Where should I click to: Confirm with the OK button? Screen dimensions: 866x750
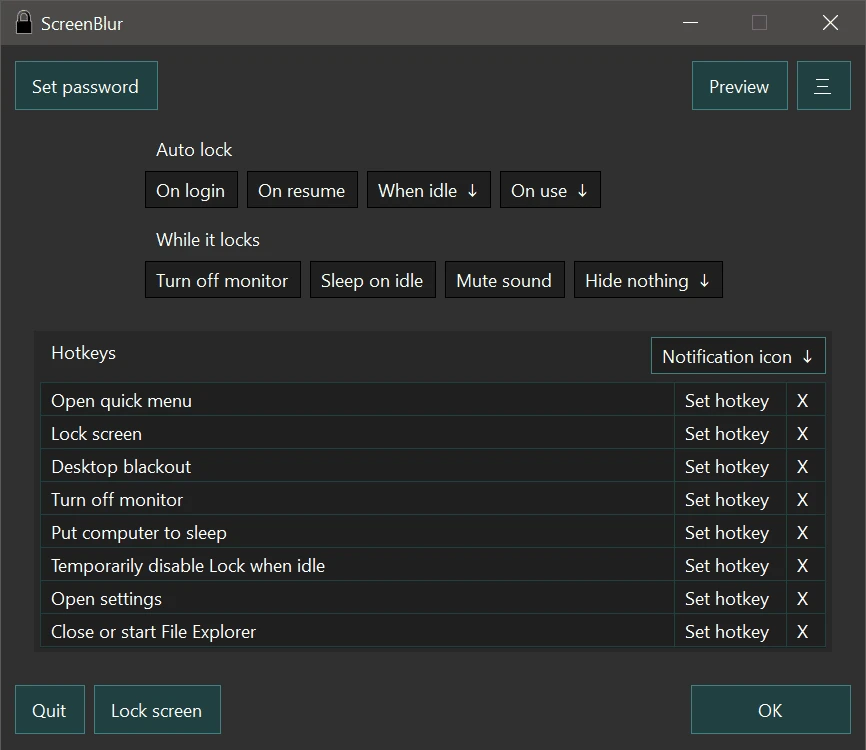coord(770,710)
